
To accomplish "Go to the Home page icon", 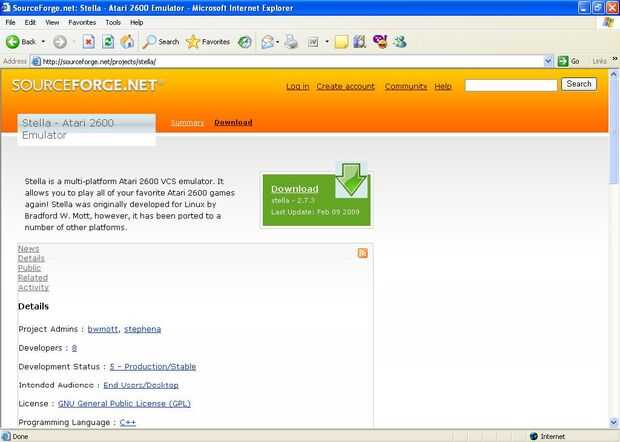I will [127, 42].
